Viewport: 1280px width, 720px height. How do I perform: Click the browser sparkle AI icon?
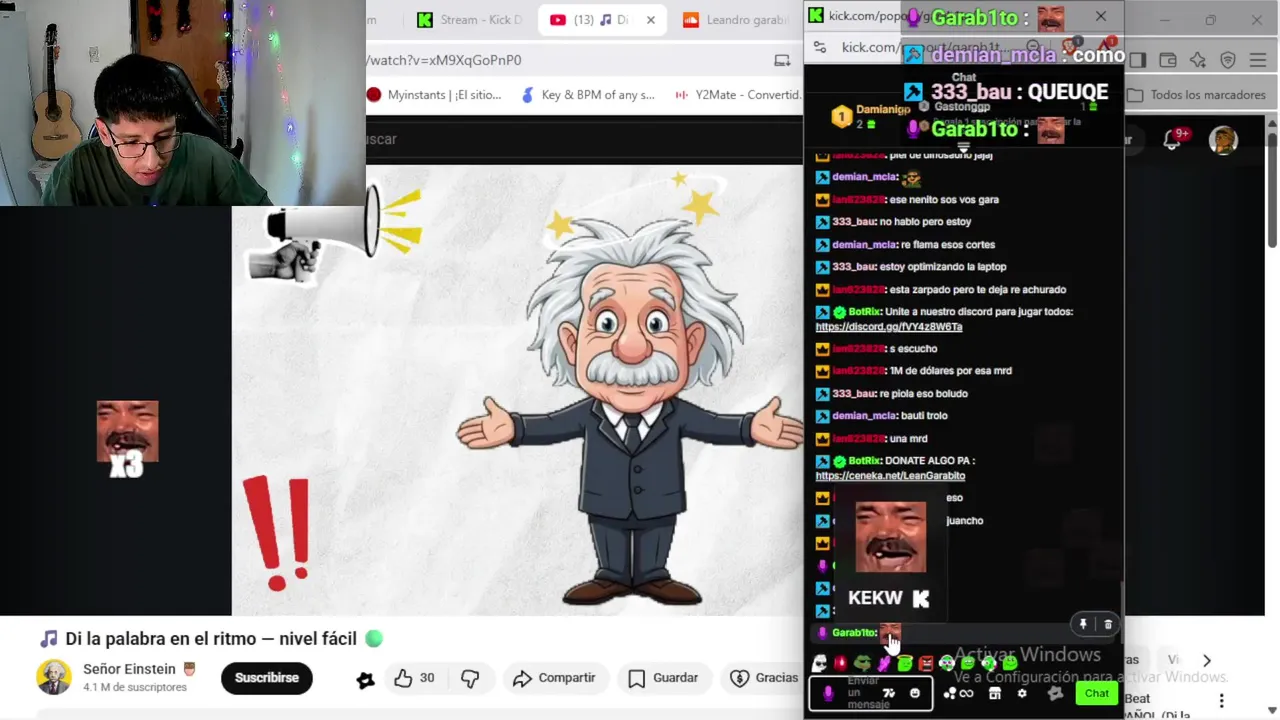[x=1198, y=60]
